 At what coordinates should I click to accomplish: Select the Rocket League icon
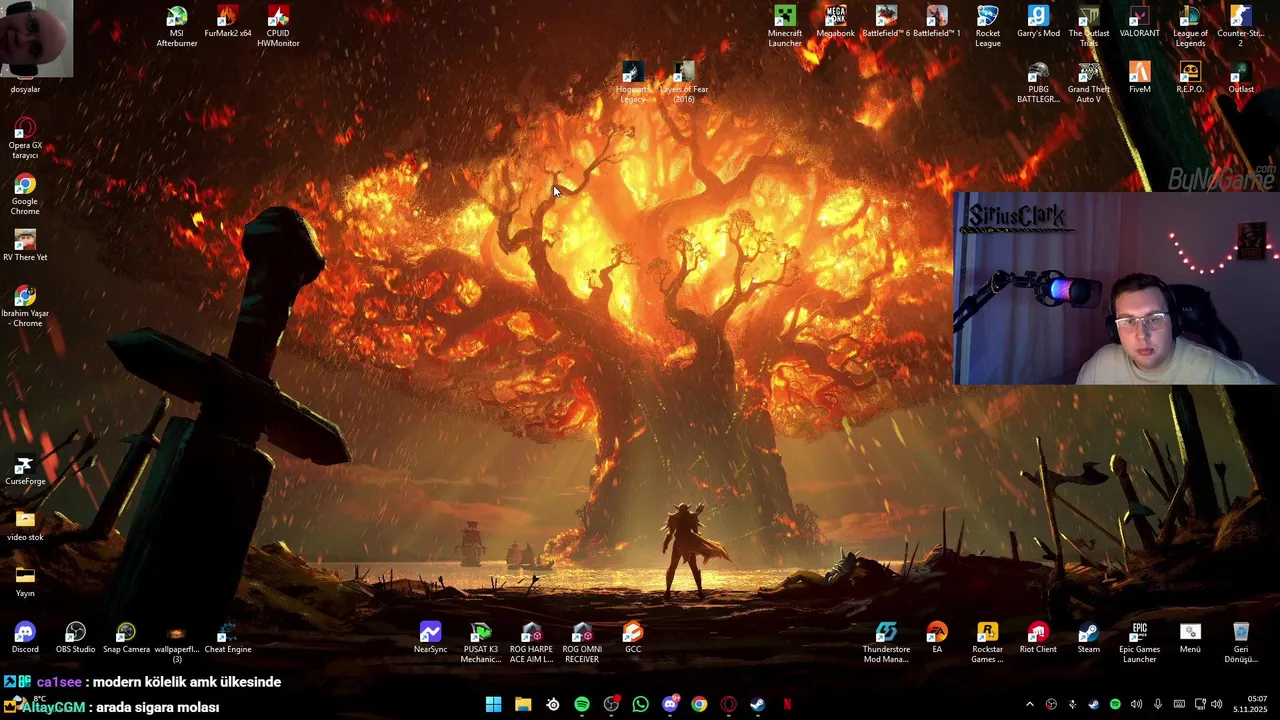point(988,27)
